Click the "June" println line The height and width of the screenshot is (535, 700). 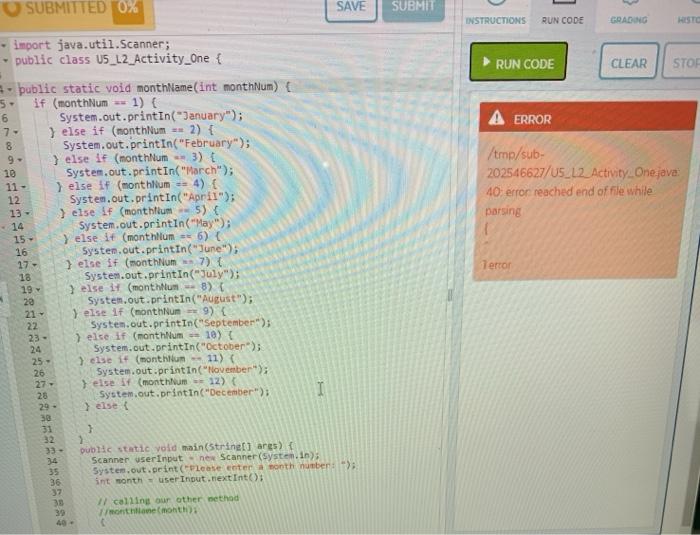(160, 250)
